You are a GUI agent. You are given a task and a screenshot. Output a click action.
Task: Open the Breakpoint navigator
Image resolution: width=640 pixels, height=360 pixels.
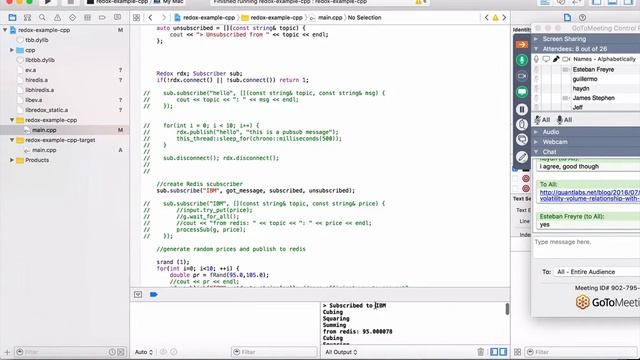[102, 18]
